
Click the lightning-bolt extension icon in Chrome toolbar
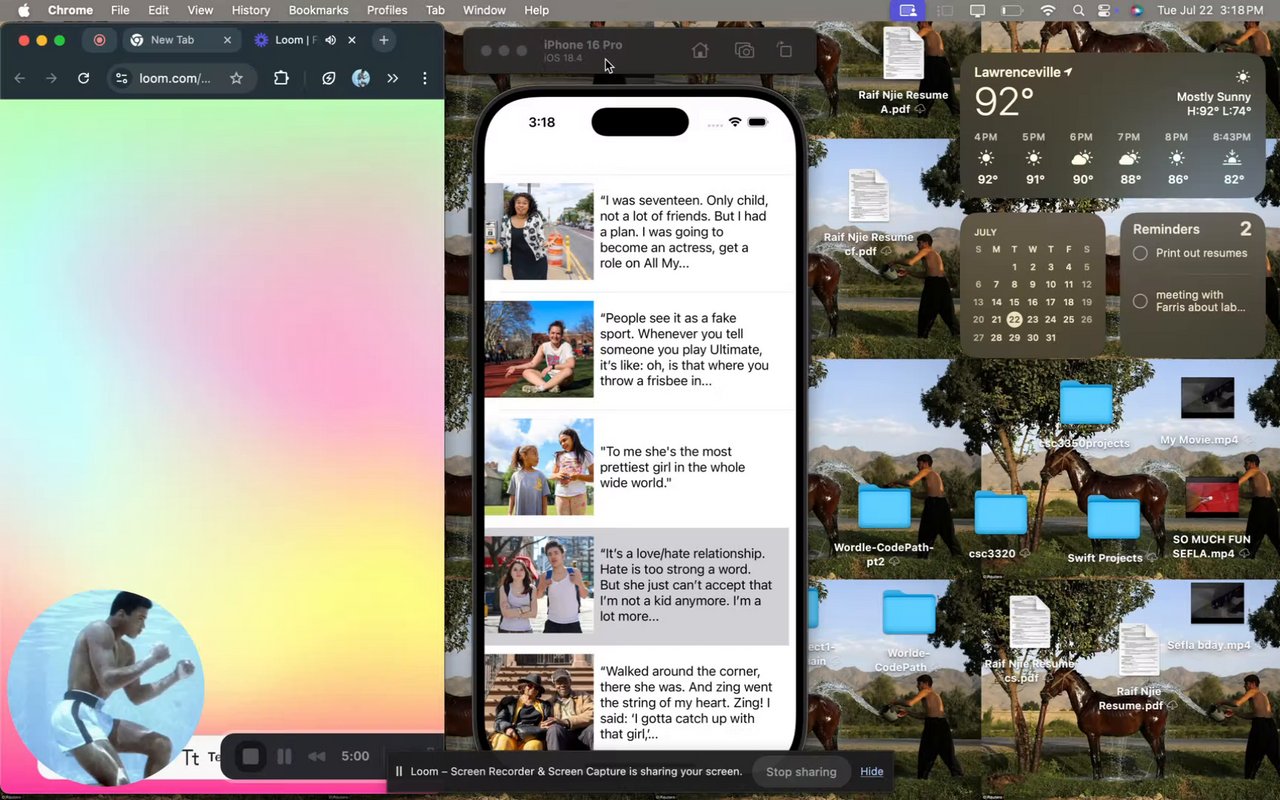(x=329, y=78)
